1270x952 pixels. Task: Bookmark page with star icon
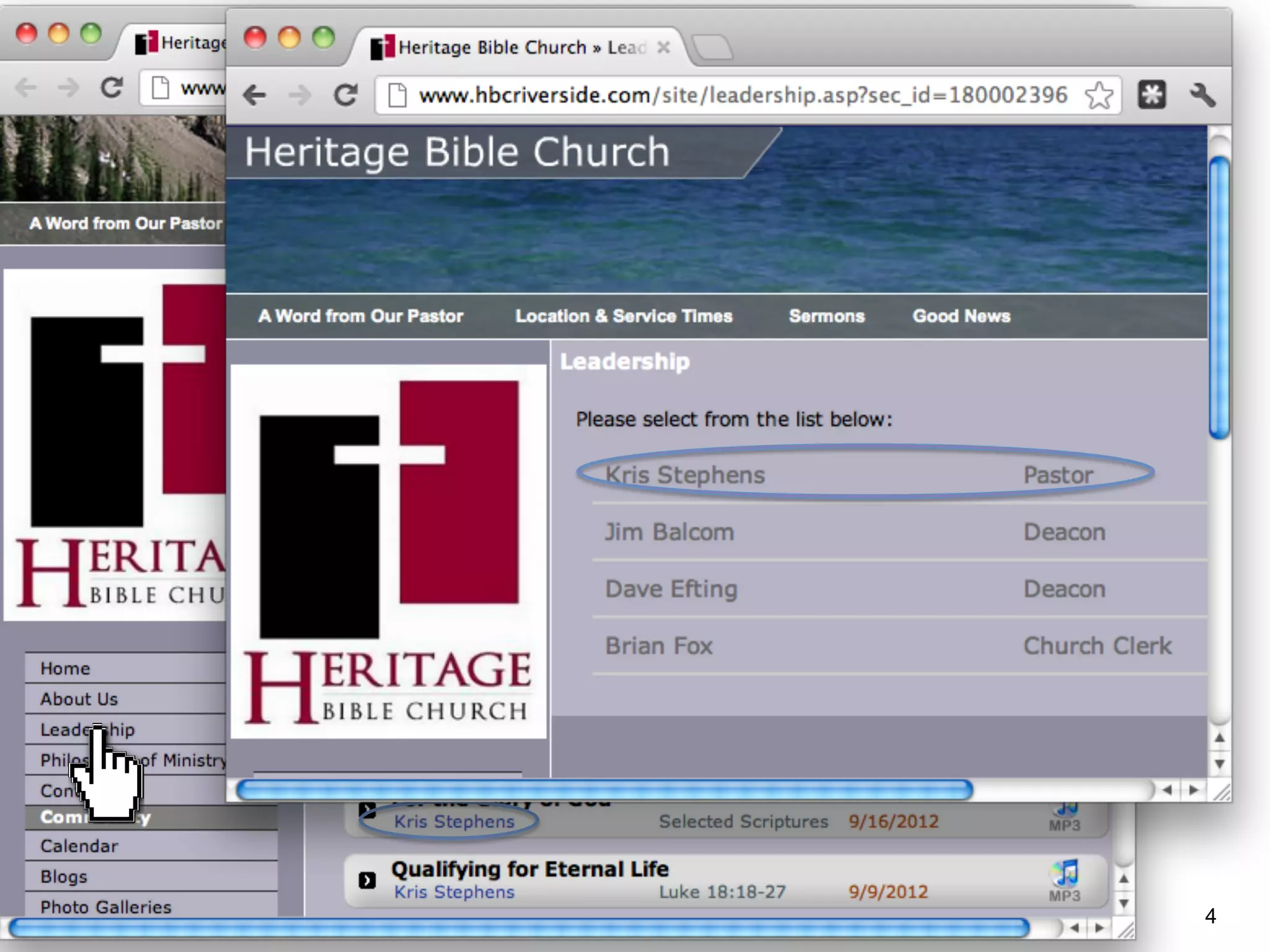pos(1099,95)
